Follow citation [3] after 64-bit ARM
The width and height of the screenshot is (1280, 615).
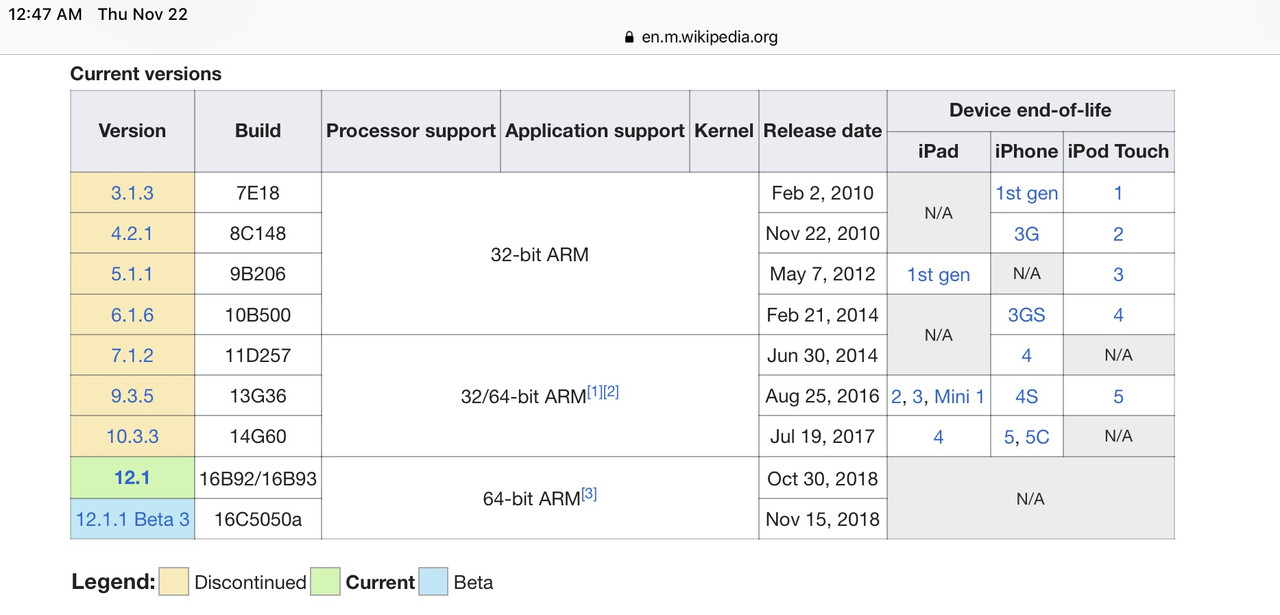(x=589, y=493)
